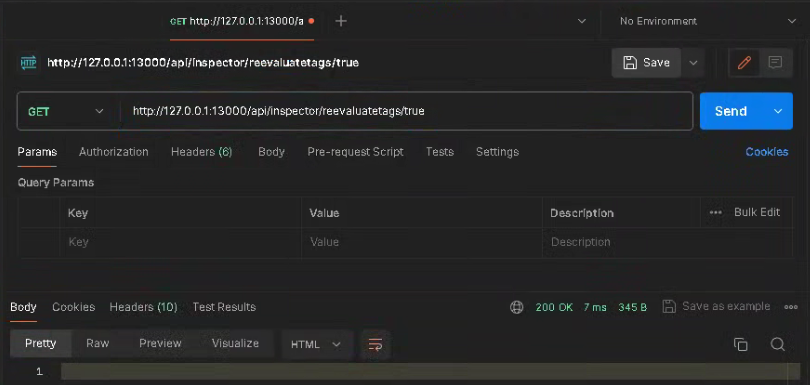Viewport: 810px width, 385px height.
Task: Open the Headers (10) response tab
Action: 144,307
